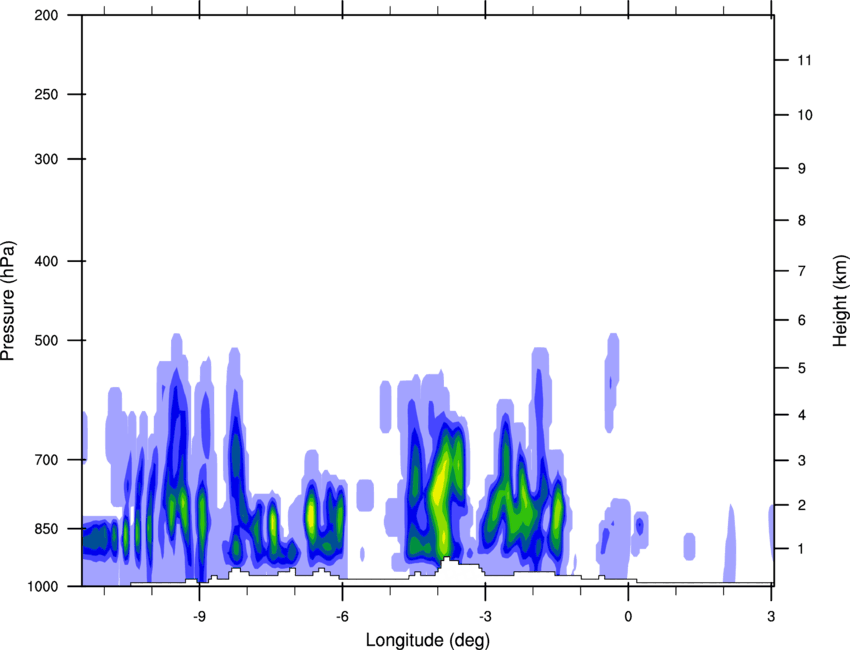This screenshot has width=850, height=650.
Task: Pick the 1 km height label
Action: tap(802, 549)
